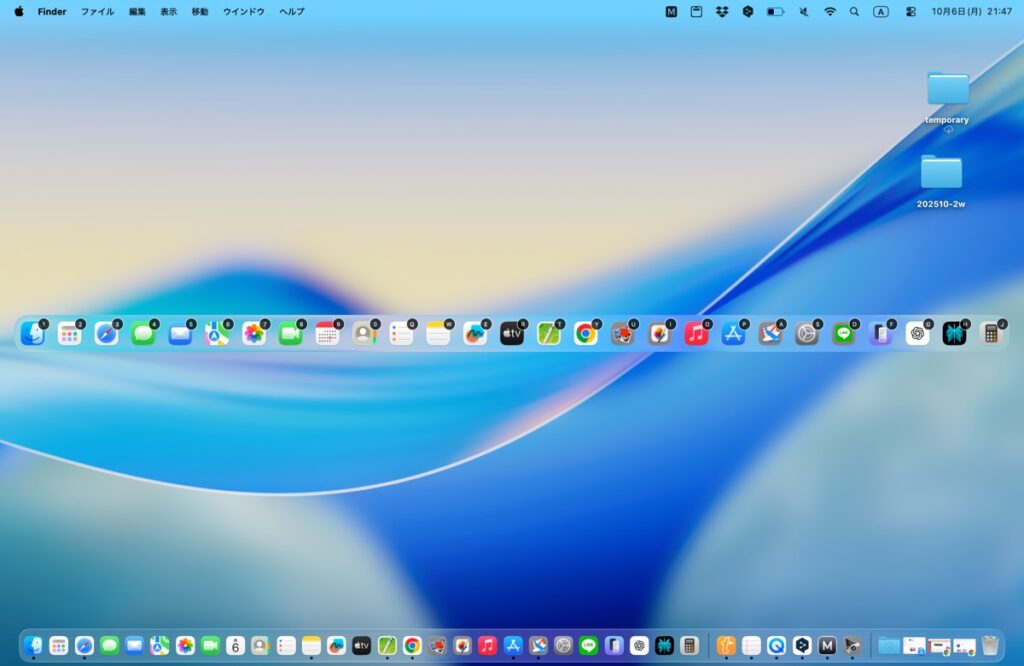Screen dimensions: 1024x666
Task: Open Freeform icon with badge E
Action: 475,334
